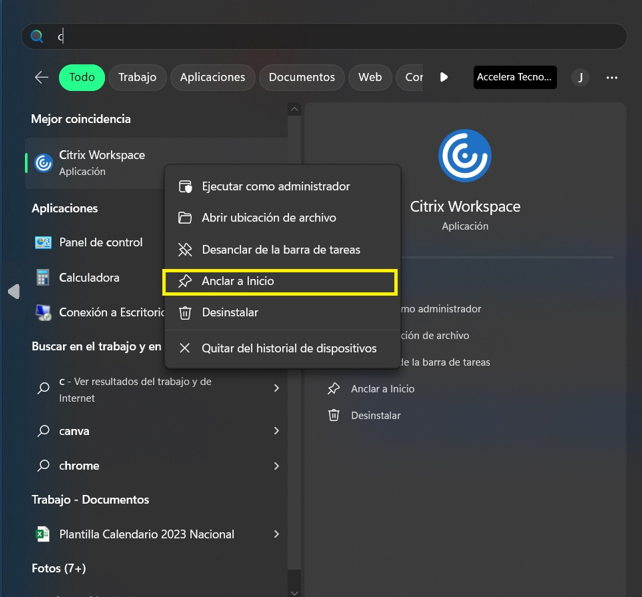
Task: Click the pin icon in the right details pane
Action: click(334, 389)
